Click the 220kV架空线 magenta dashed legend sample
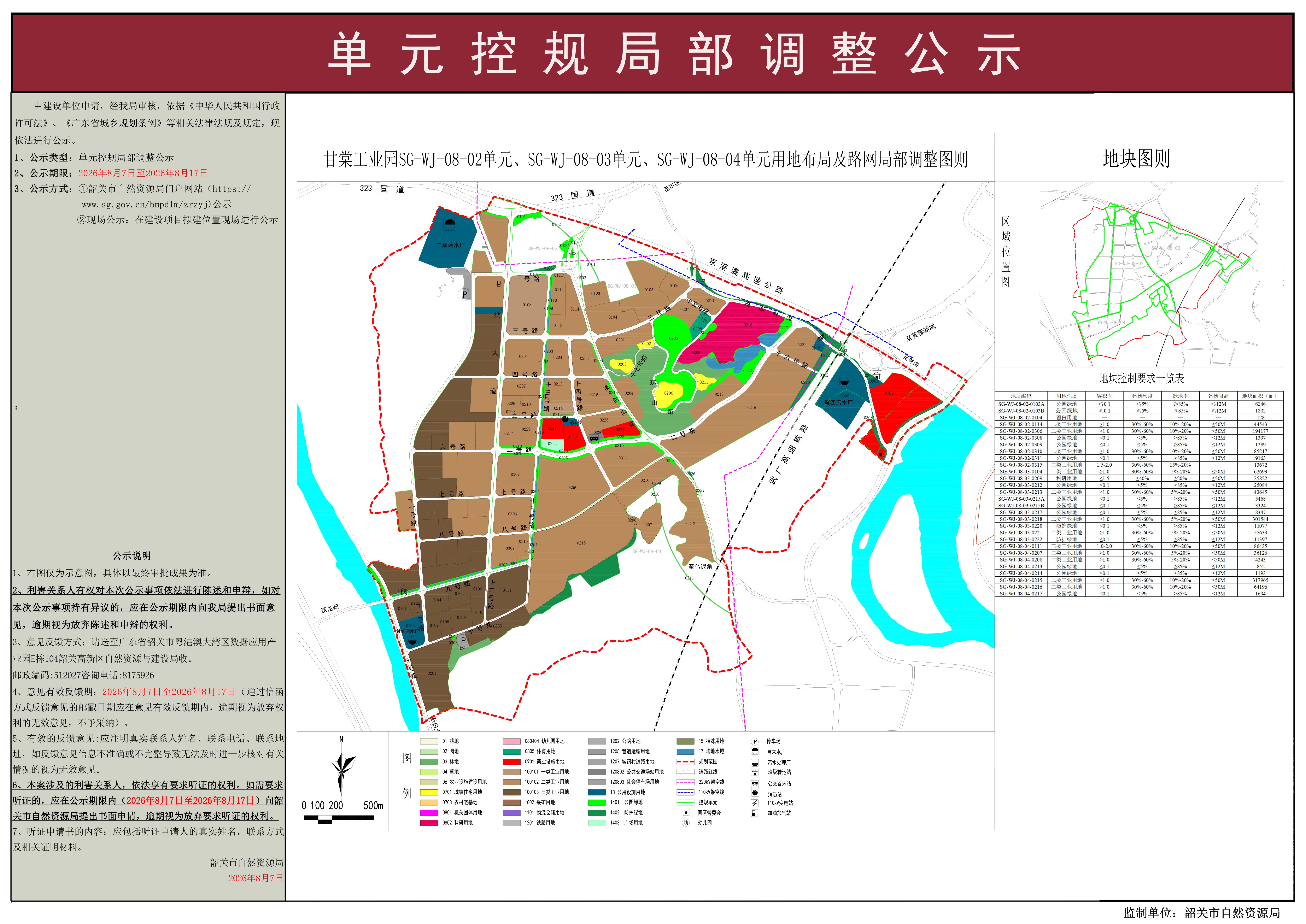 pyautogui.click(x=686, y=782)
